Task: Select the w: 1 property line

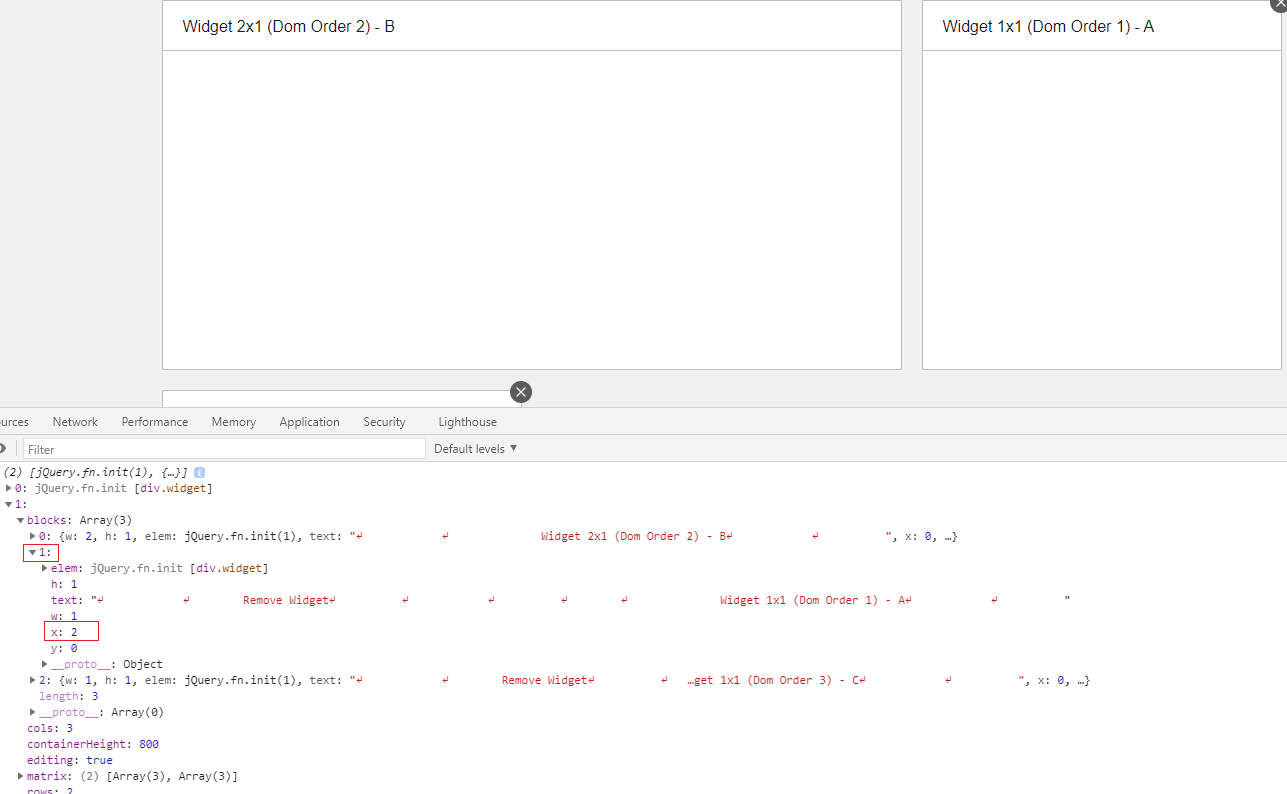Action: click(64, 616)
